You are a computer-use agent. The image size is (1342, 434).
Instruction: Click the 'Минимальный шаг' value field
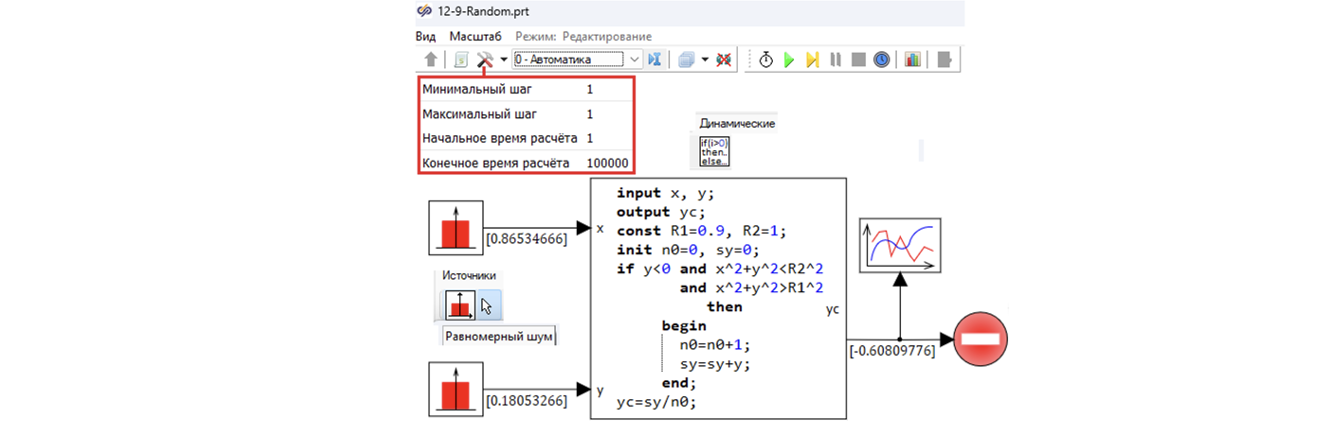coord(590,89)
